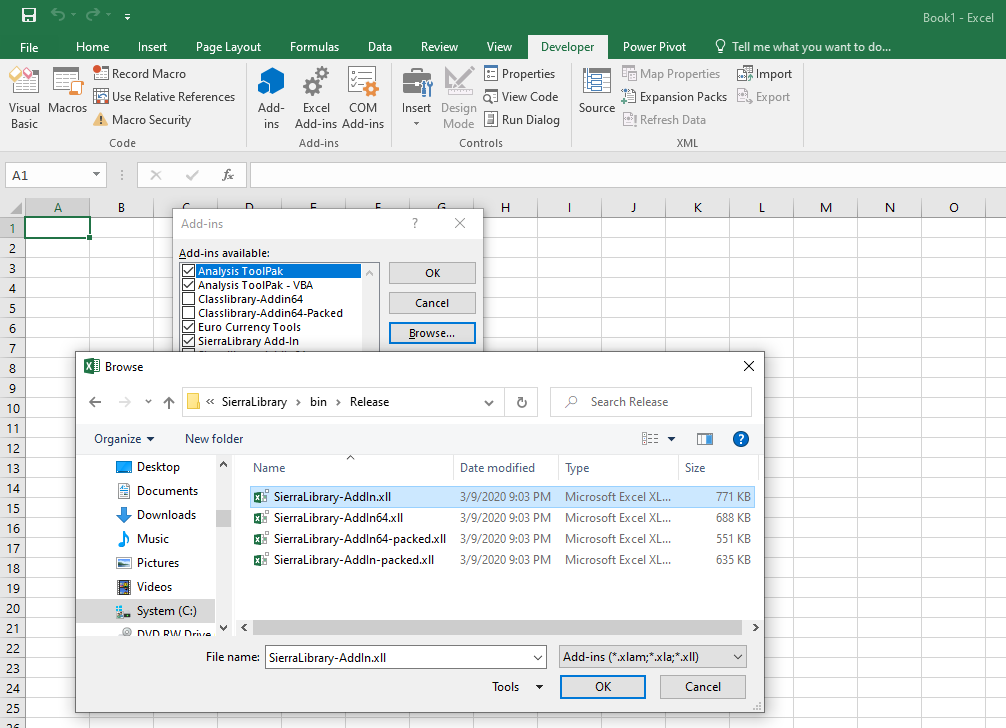Image resolution: width=1006 pixels, height=728 pixels.
Task: Uncheck Euro Currency Tools
Action: pos(189,327)
